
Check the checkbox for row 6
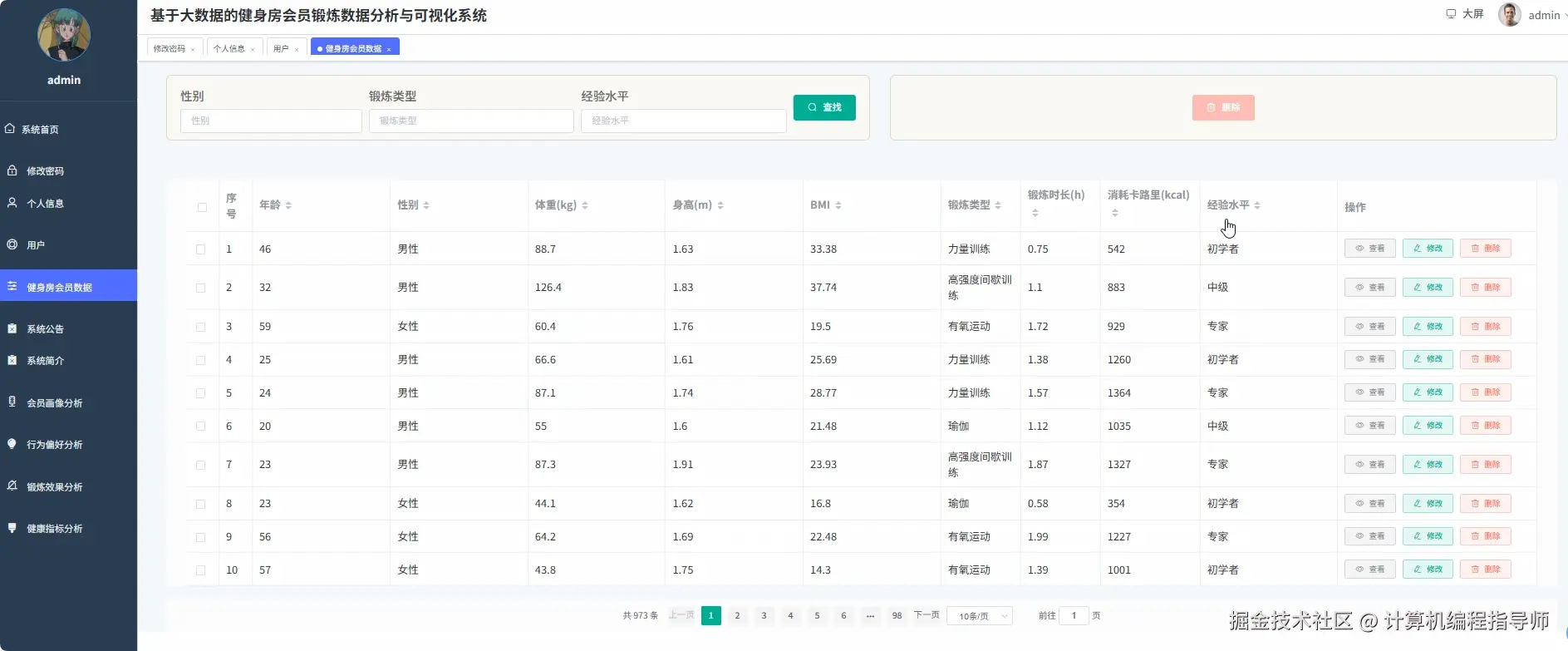pyautogui.click(x=200, y=427)
